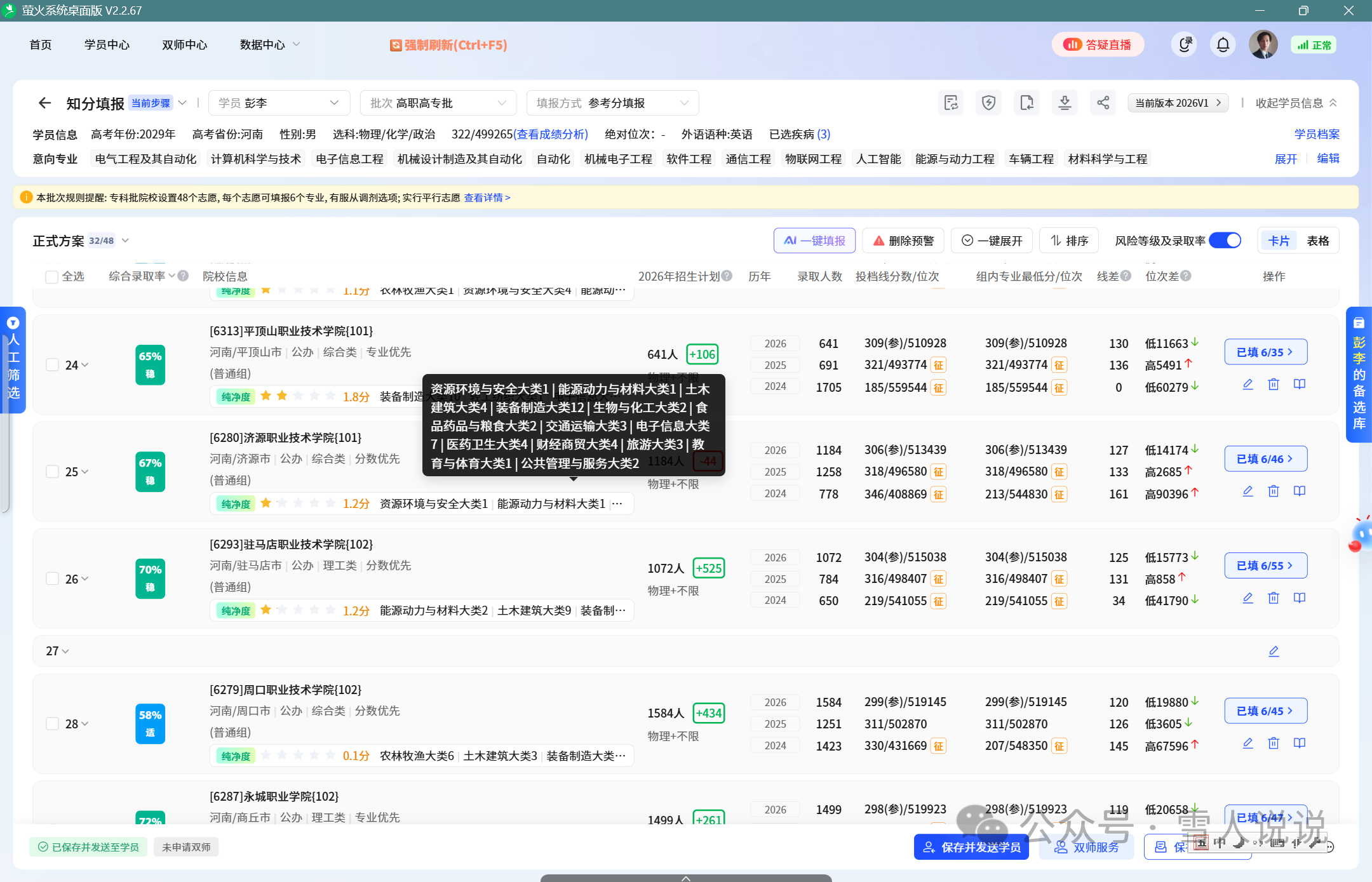Click the 强制刷新(Ctrl+F5) button
The width and height of the screenshot is (1372, 882).
[448, 45]
